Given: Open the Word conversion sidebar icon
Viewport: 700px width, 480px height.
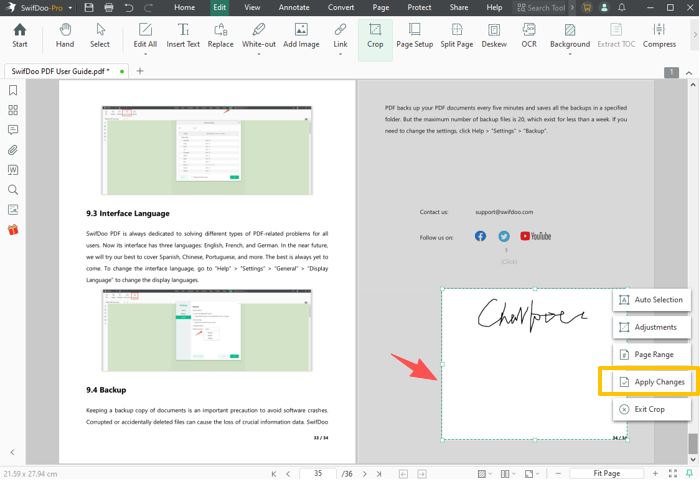Looking at the screenshot, I should [x=13, y=170].
